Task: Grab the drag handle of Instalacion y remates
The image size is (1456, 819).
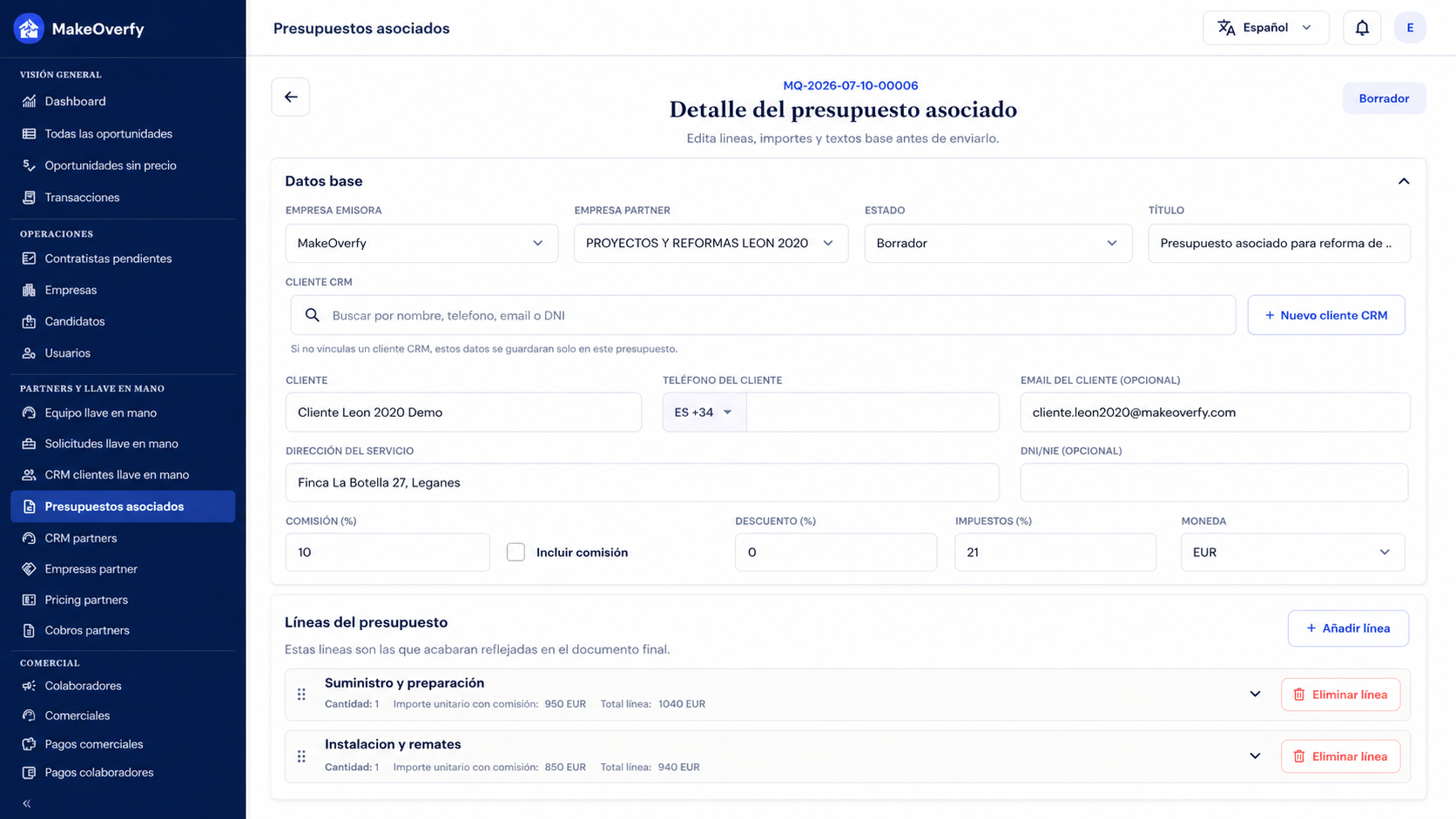Action: pos(301,756)
